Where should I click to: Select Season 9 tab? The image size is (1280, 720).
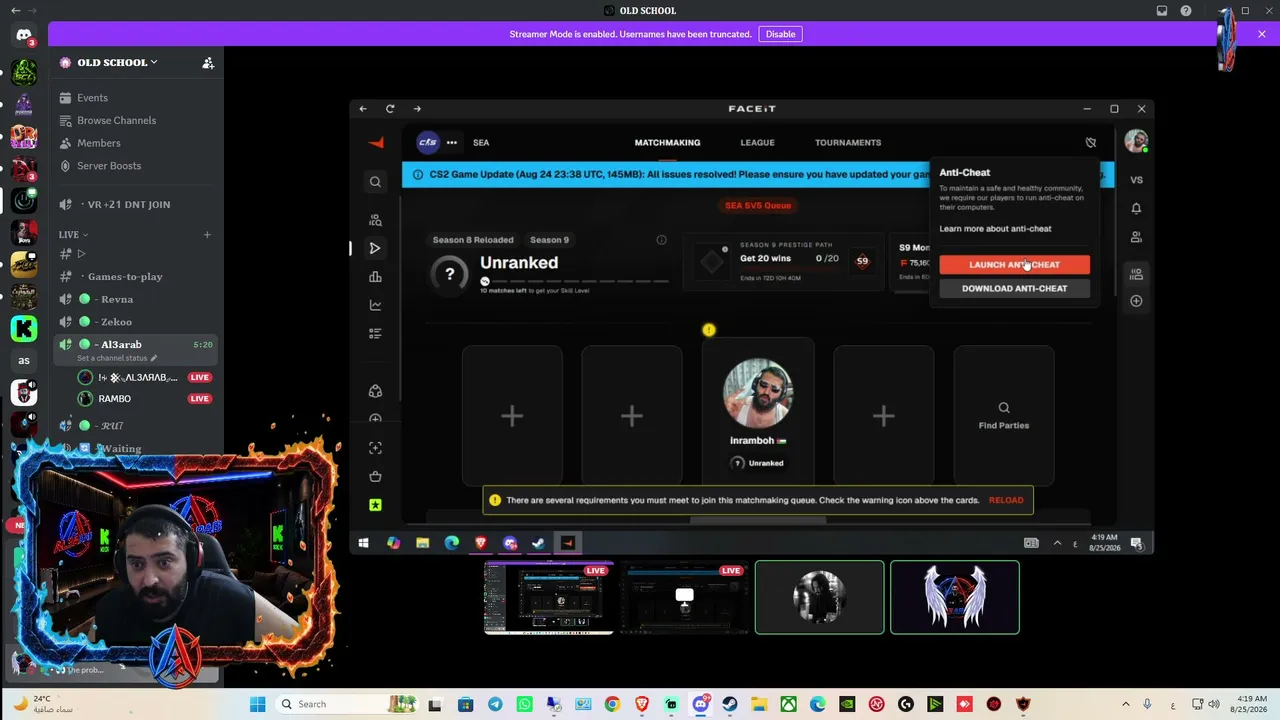coord(549,240)
